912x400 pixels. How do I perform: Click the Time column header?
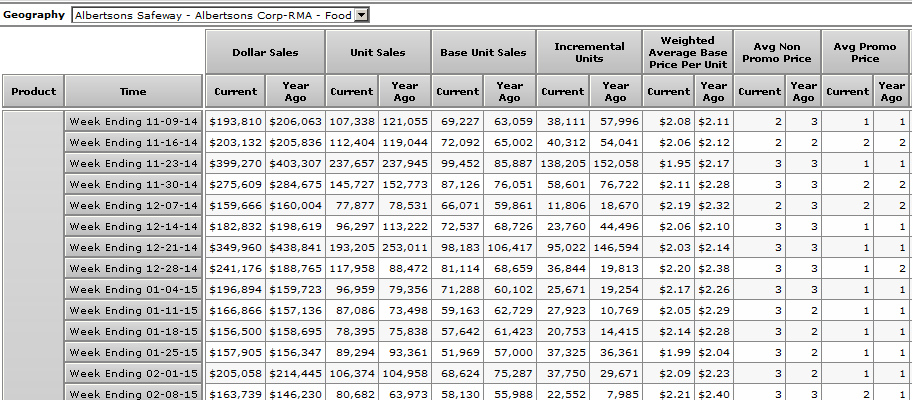[x=133, y=91]
